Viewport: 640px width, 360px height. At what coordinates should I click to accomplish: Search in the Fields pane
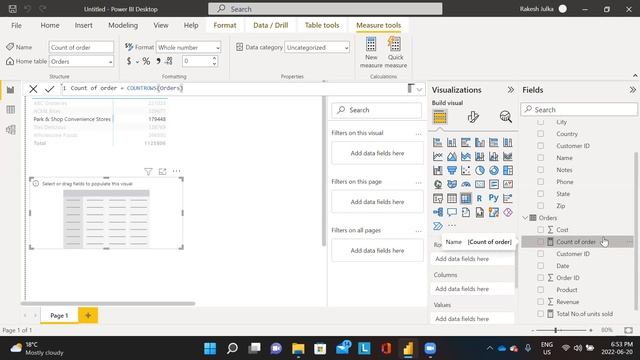point(579,109)
